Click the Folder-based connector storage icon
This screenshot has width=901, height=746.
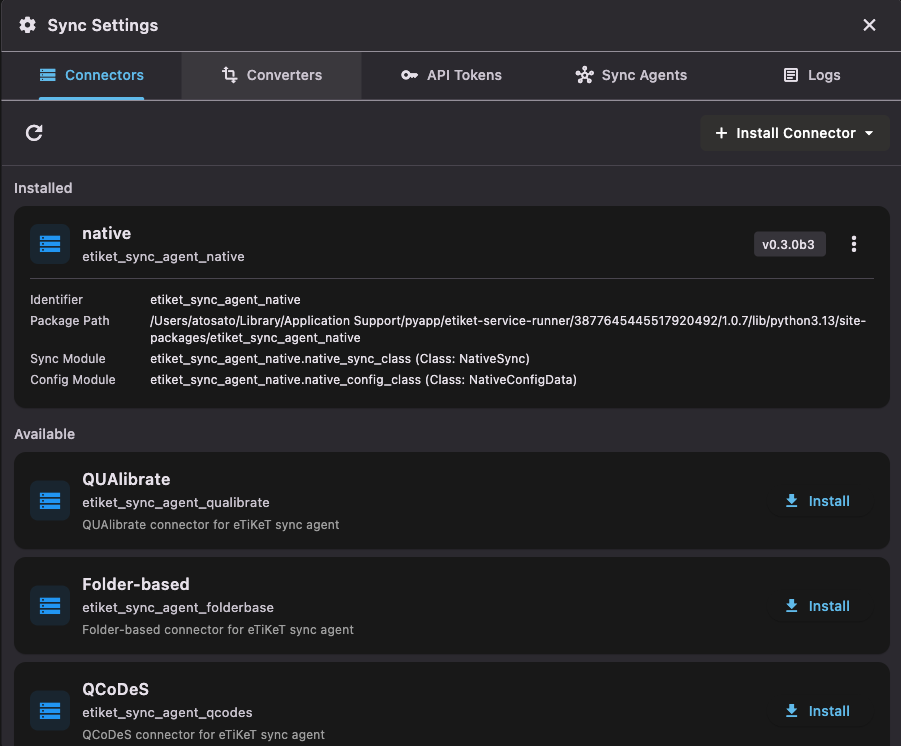coord(50,606)
